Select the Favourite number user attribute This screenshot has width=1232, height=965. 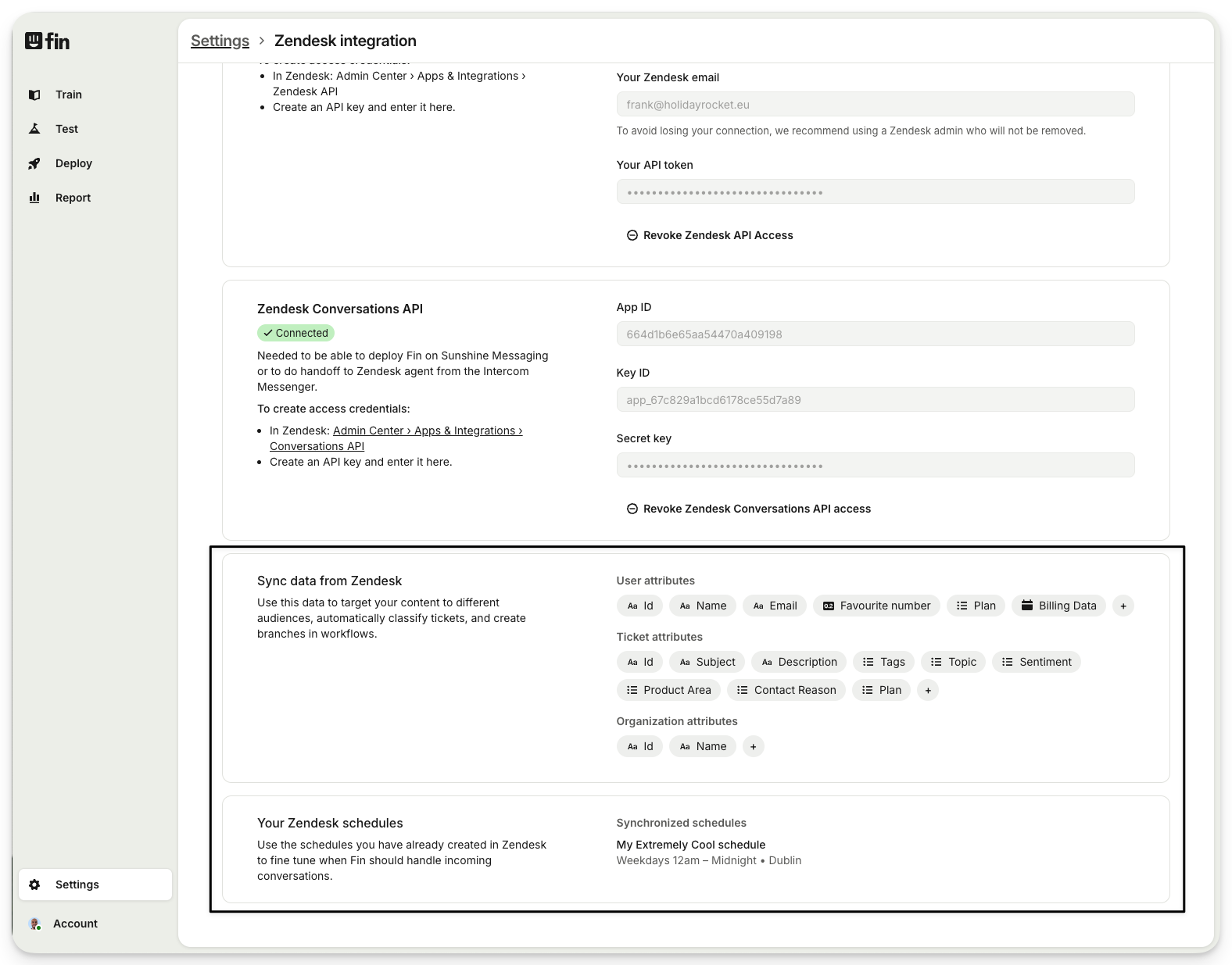tap(876, 606)
